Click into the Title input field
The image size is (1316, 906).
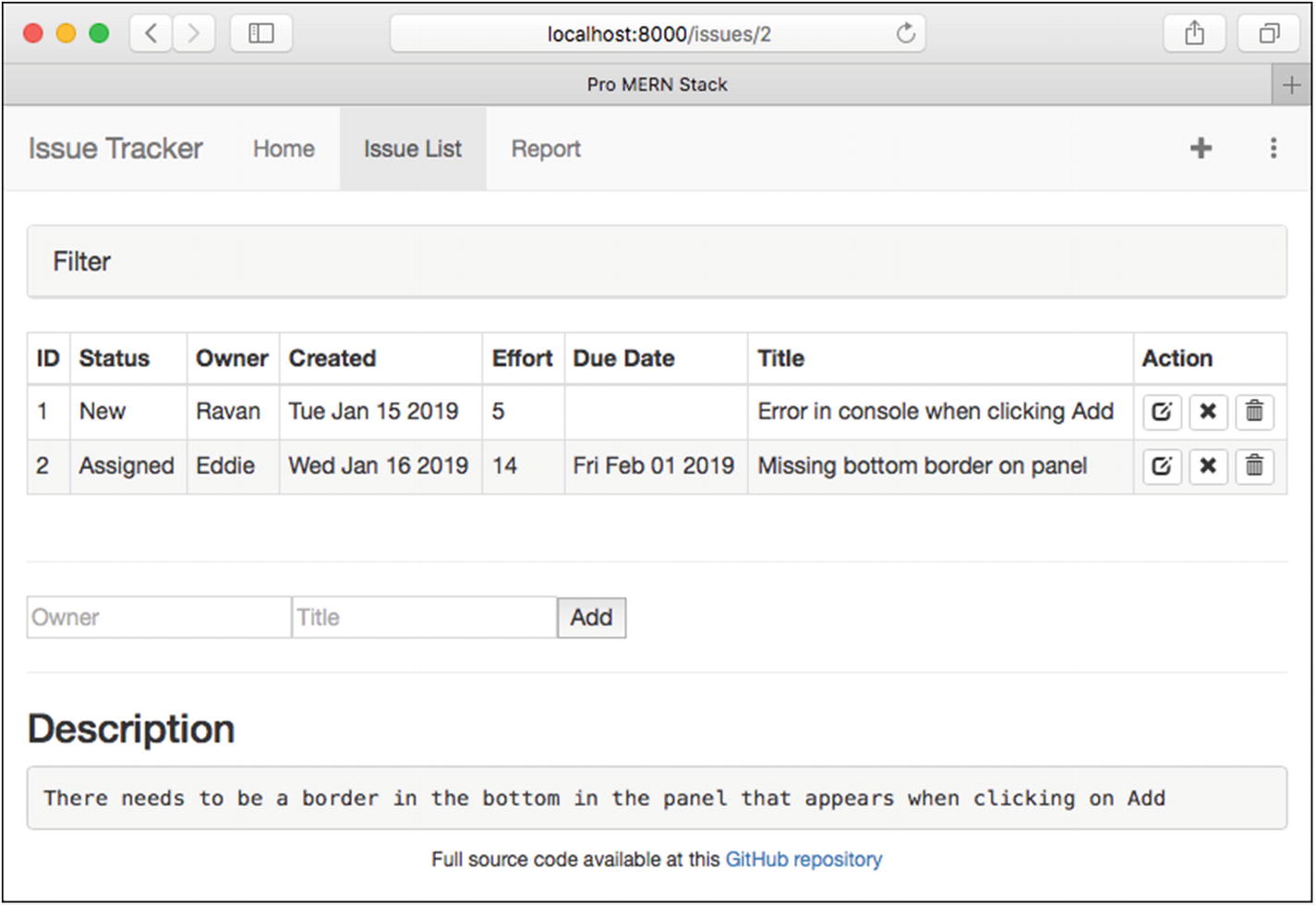(424, 617)
